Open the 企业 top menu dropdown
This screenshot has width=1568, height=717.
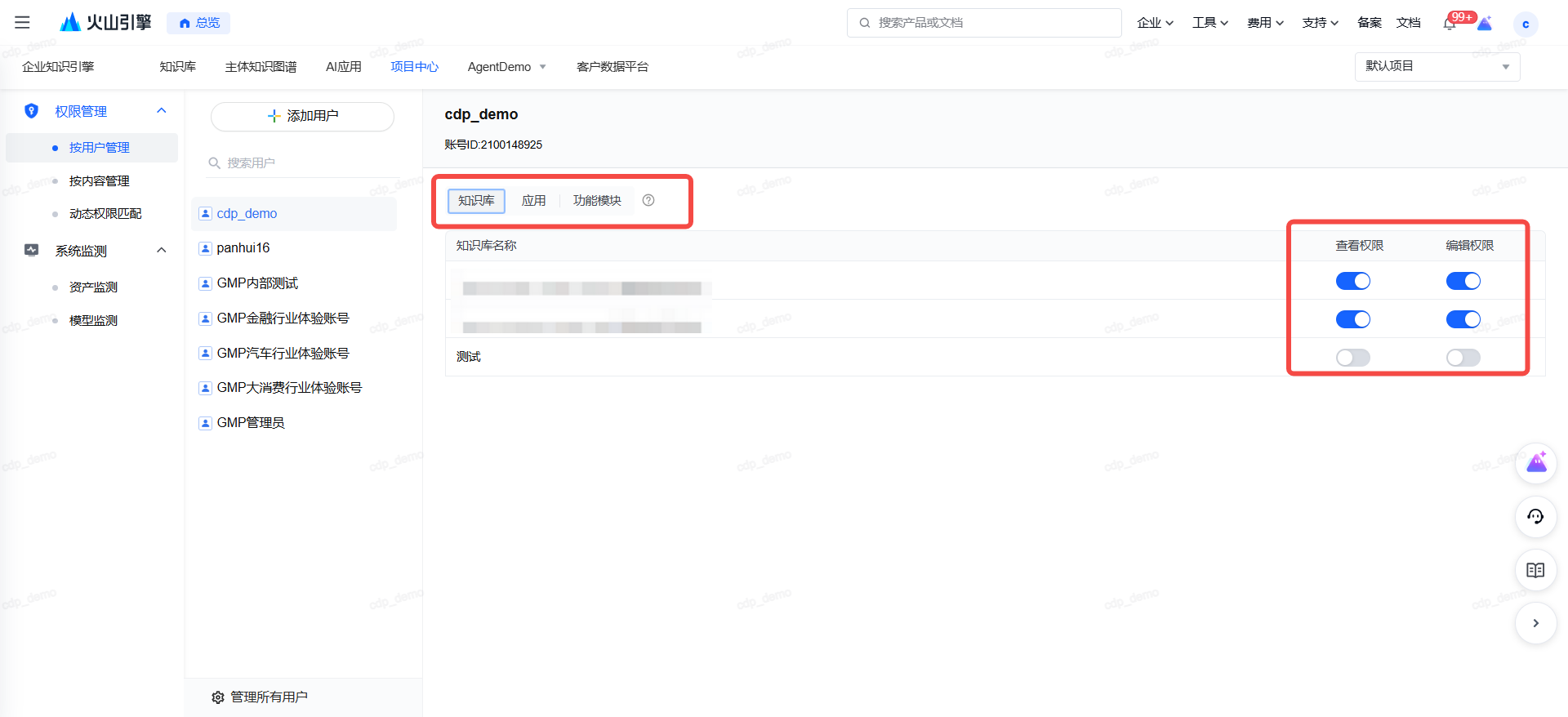tap(1156, 23)
